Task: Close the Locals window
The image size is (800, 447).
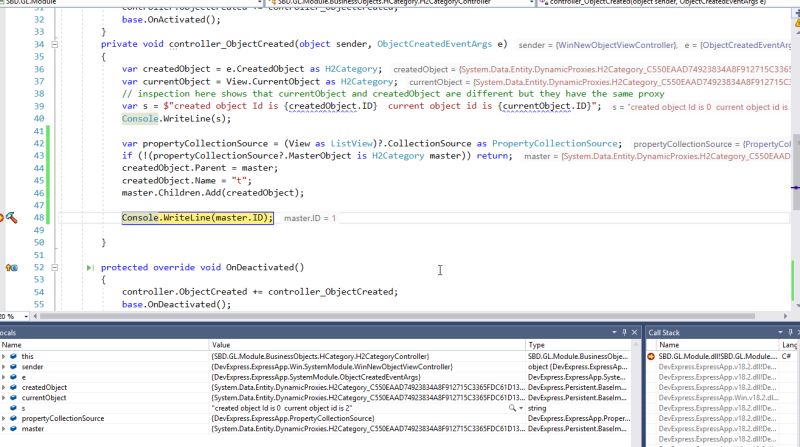Action: [635, 332]
